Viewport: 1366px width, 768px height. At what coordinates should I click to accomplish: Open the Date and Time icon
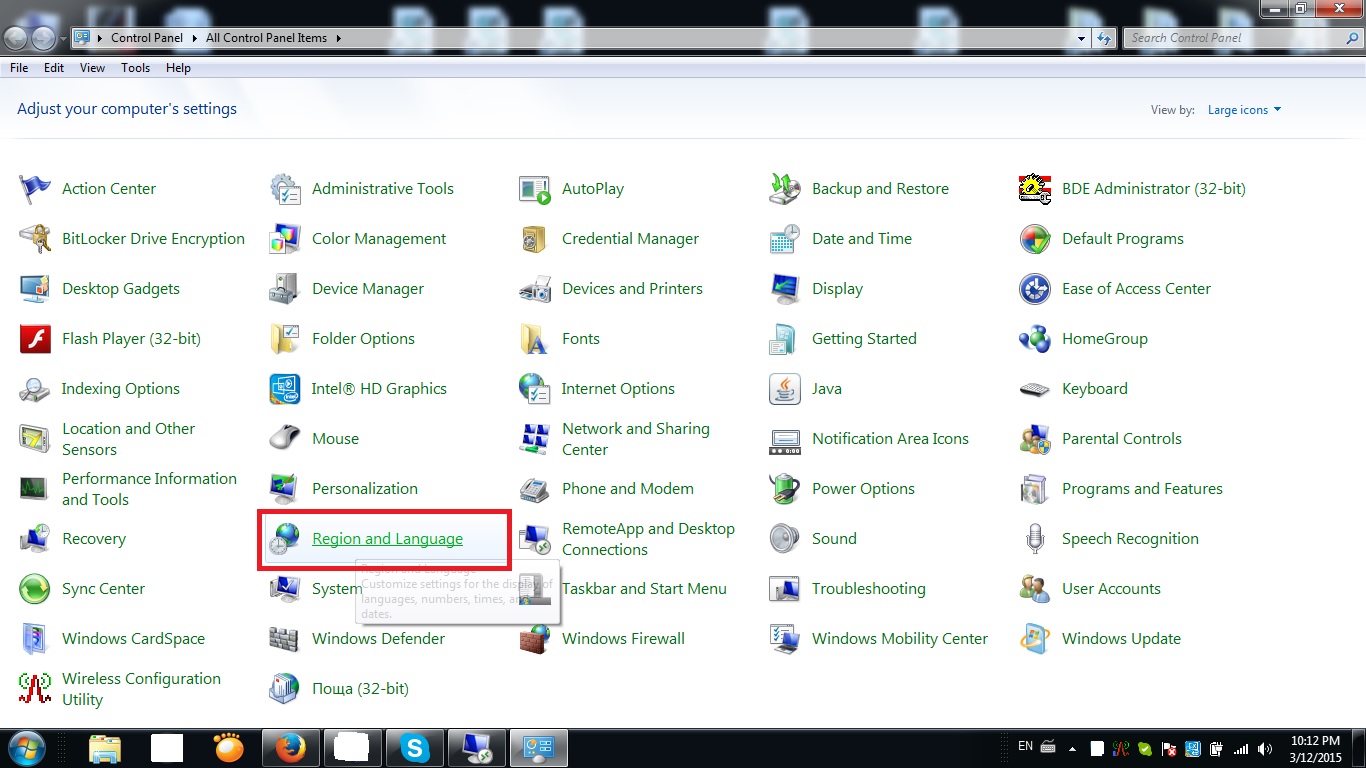click(x=785, y=238)
